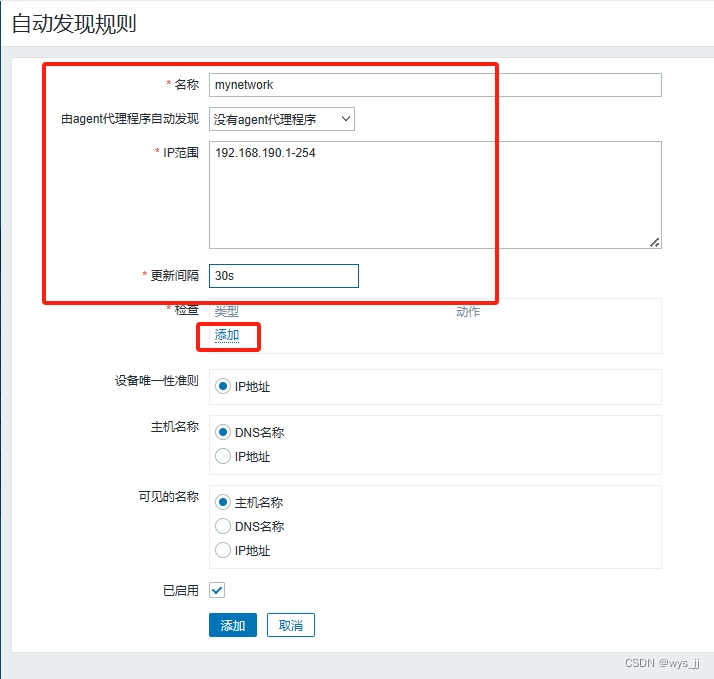Screen dimensions: 714x679
Task: Click the 更新间隔 field showing 30s
Action: (x=284, y=276)
